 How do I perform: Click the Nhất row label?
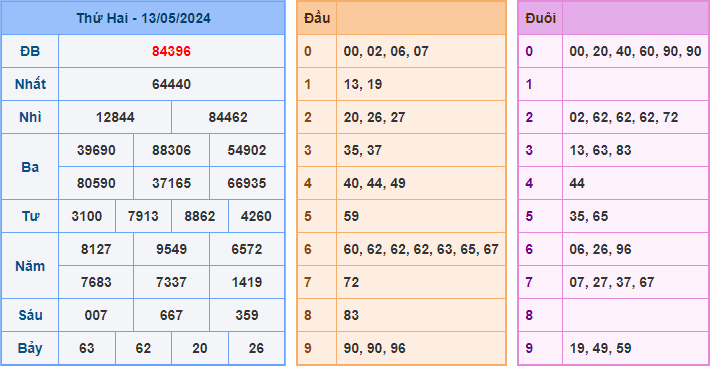(30, 84)
